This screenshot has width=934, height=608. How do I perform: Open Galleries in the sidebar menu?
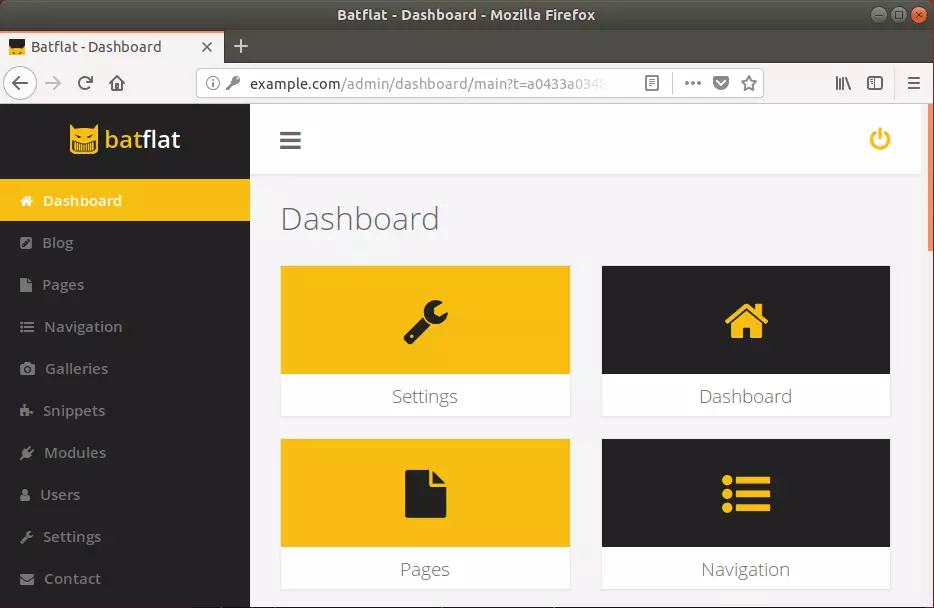pos(124,369)
